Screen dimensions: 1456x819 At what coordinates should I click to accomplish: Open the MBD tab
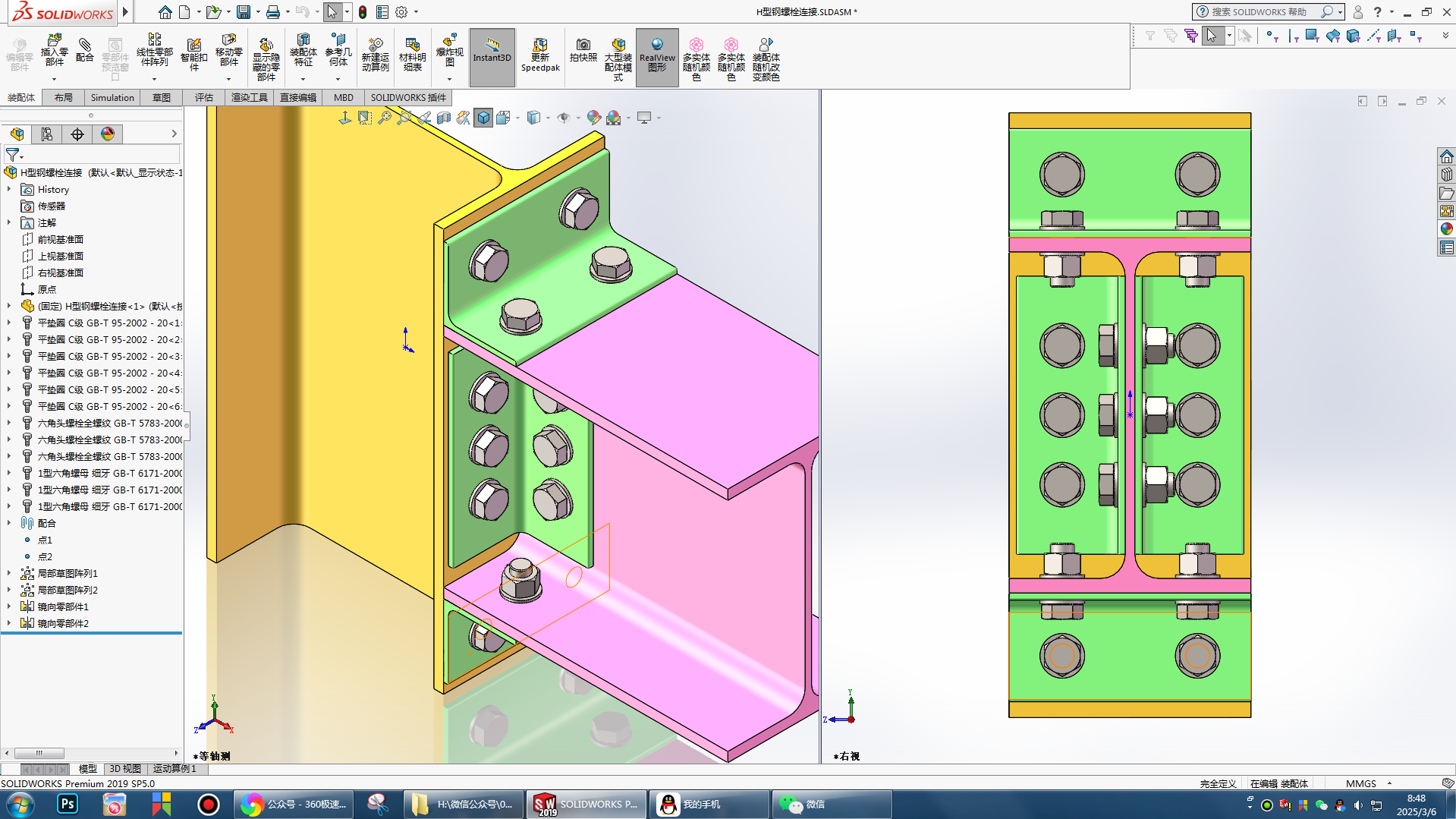(344, 97)
